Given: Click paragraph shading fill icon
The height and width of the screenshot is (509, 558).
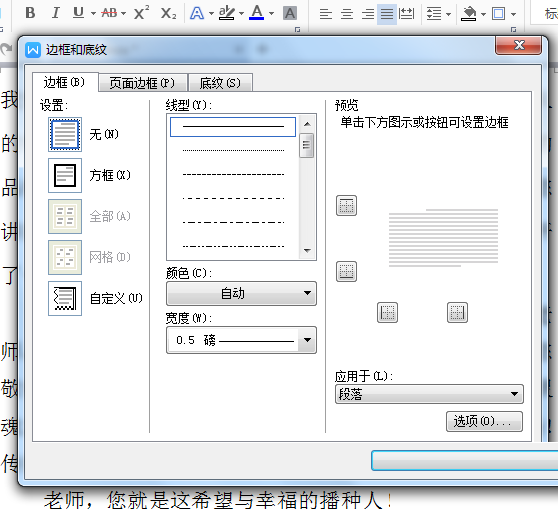Looking at the screenshot, I should pos(469,14).
